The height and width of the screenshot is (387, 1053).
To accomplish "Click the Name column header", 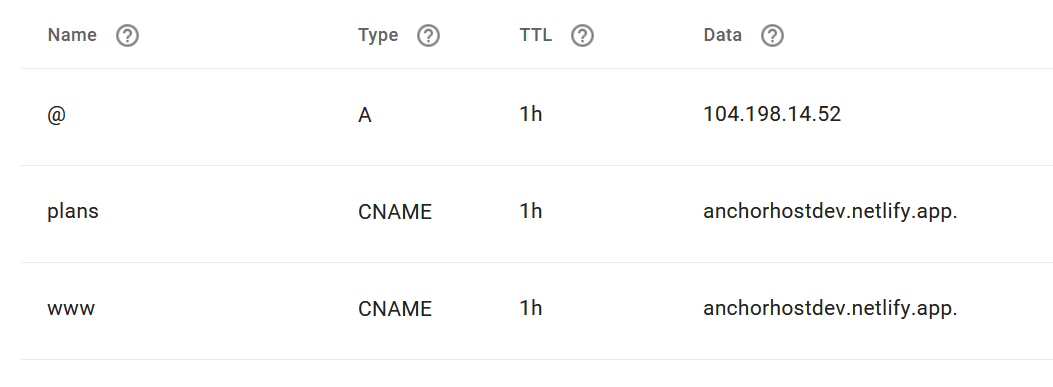I will 72,35.
